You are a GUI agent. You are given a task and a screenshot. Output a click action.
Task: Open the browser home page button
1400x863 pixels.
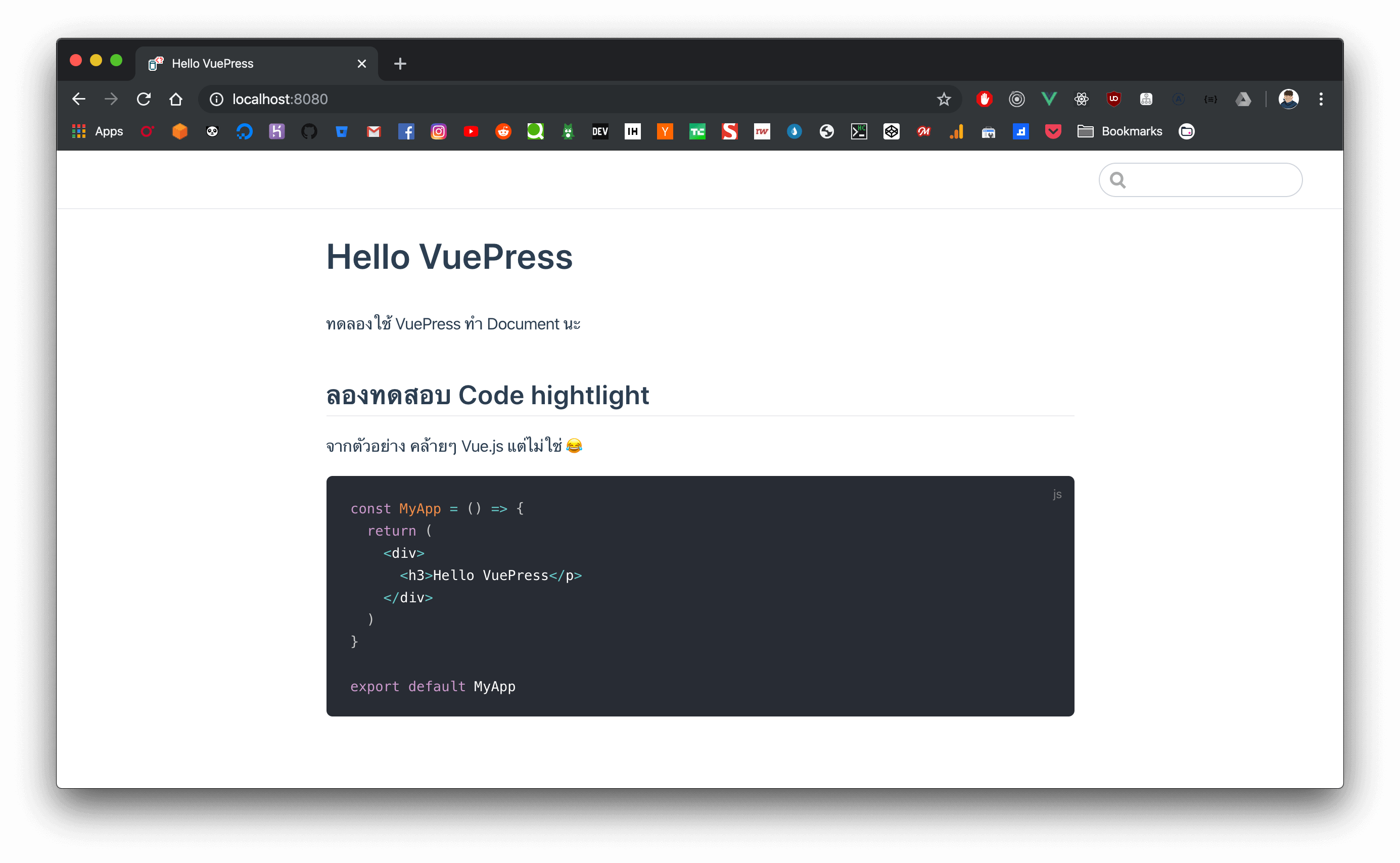[x=176, y=100]
